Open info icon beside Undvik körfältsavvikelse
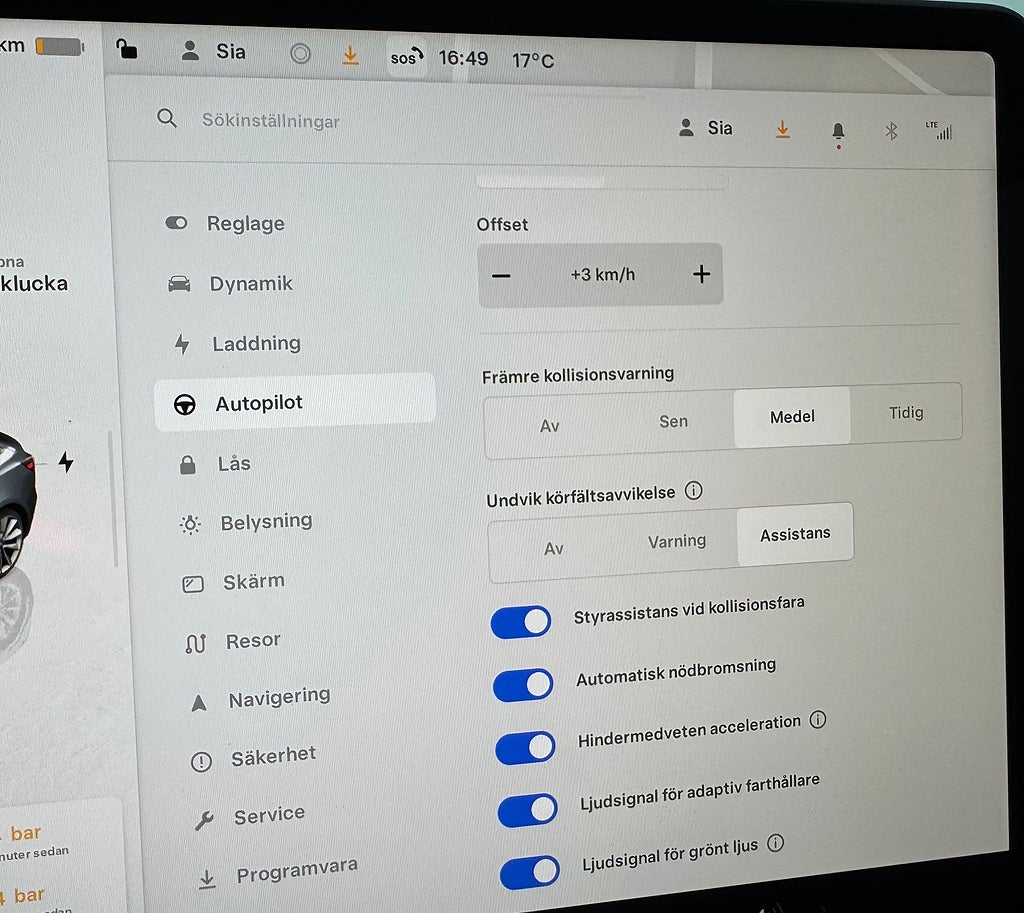The width and height of the screenshot is (1024, 913). tap(694, 491)
